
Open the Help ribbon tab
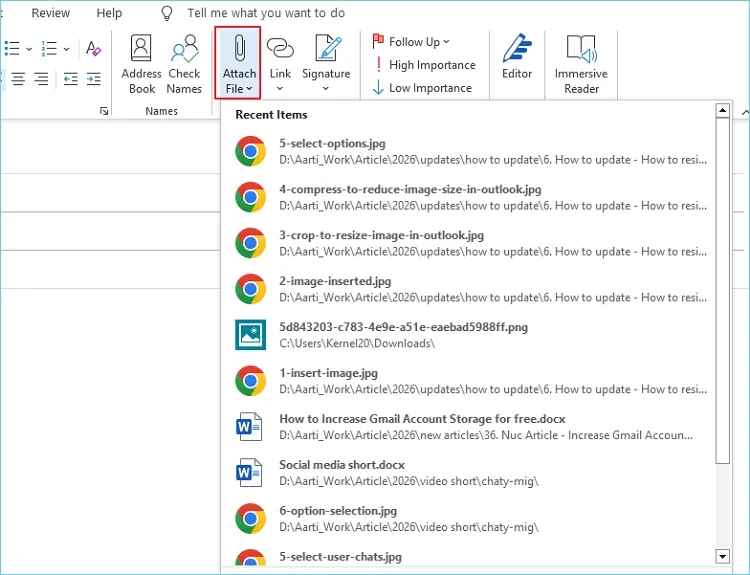tap(109, 13)
